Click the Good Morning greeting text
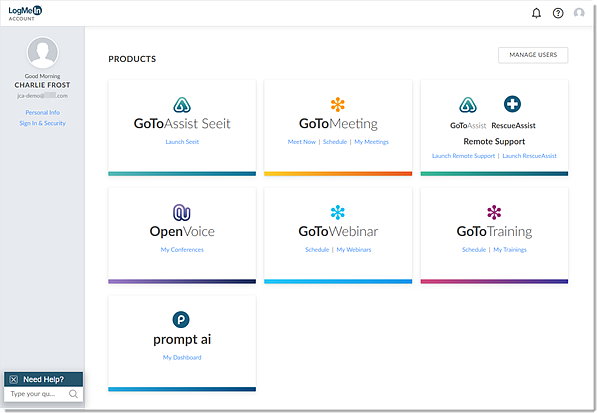Image resolution: width=597 pixels, height=413 pixels. click(x=42, y=76)
